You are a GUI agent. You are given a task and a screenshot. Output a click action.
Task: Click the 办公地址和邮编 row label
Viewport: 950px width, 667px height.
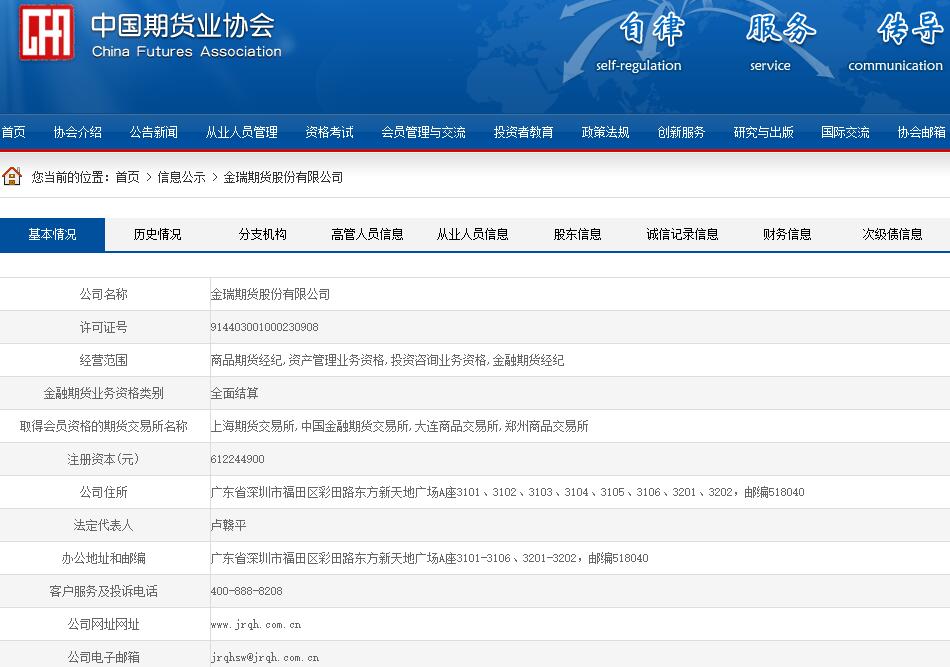click(x=104, y=558)
